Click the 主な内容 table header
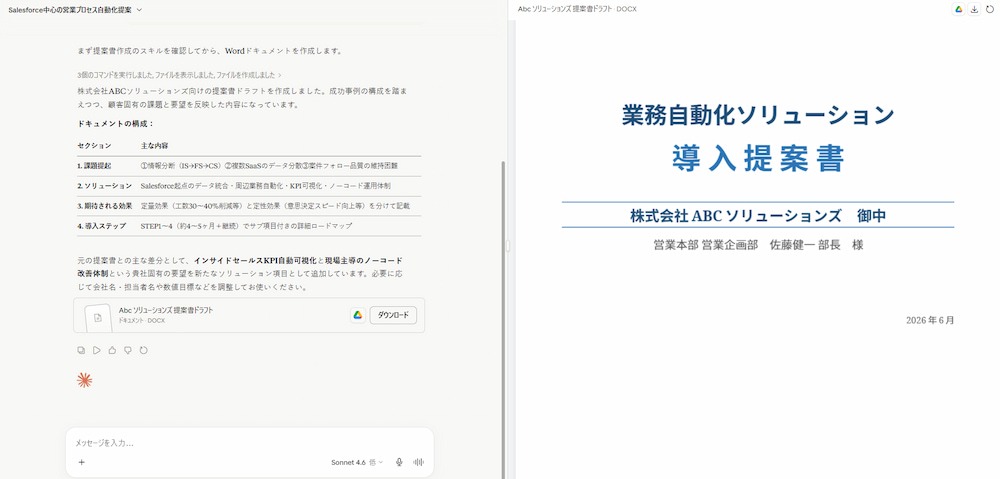Viewport: 1000px width, 479px height. [x=154, y=146]
